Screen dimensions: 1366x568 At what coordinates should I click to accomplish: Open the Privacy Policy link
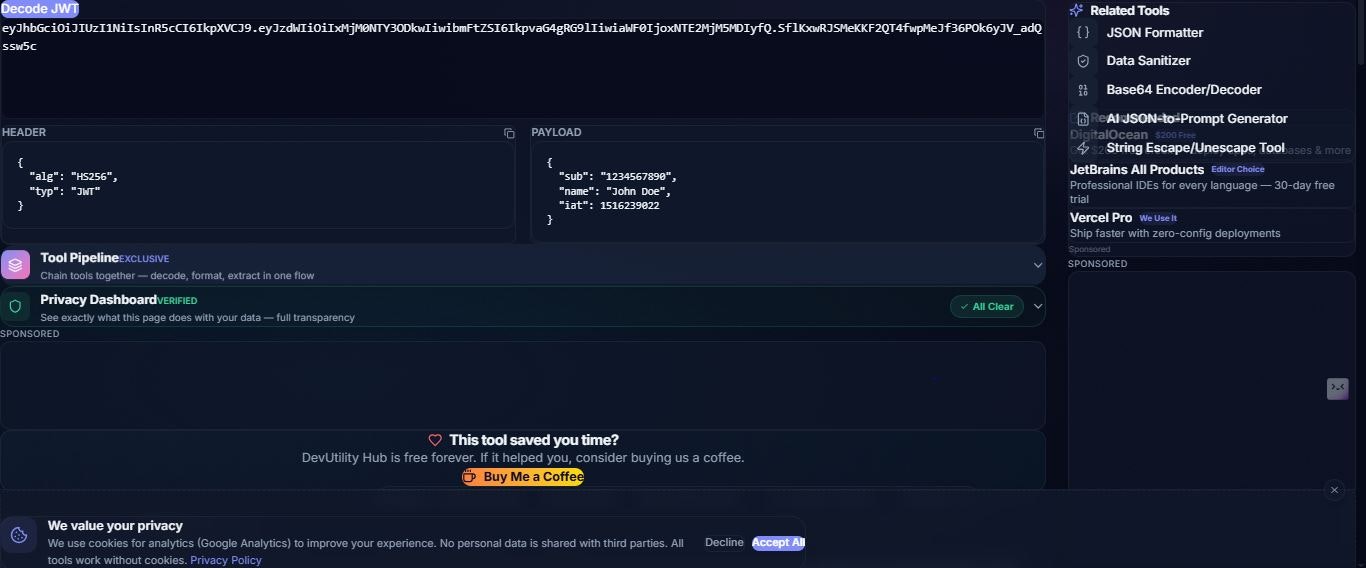point(226,560)
